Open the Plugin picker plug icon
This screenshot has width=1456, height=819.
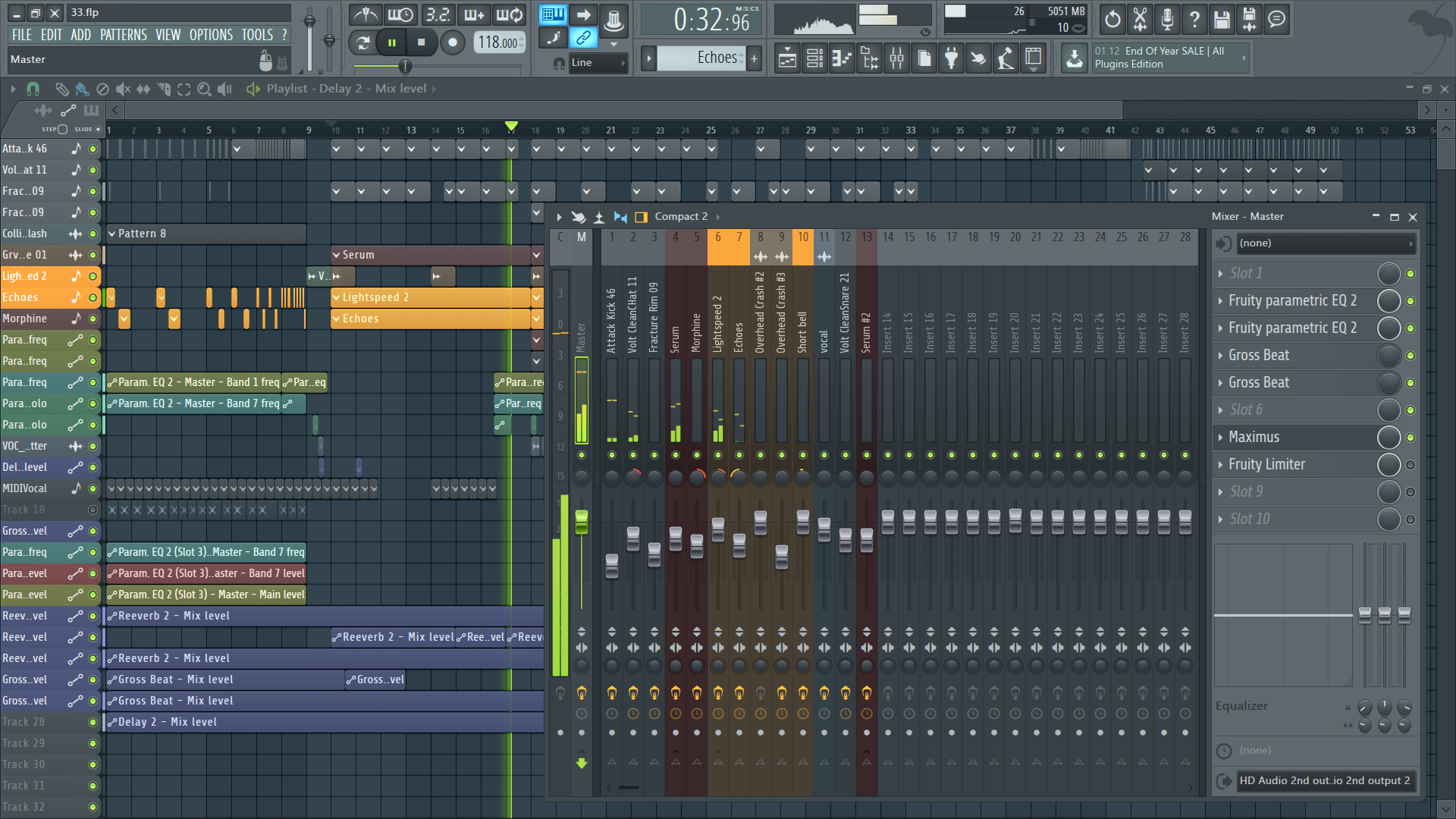tap(951, 58)
